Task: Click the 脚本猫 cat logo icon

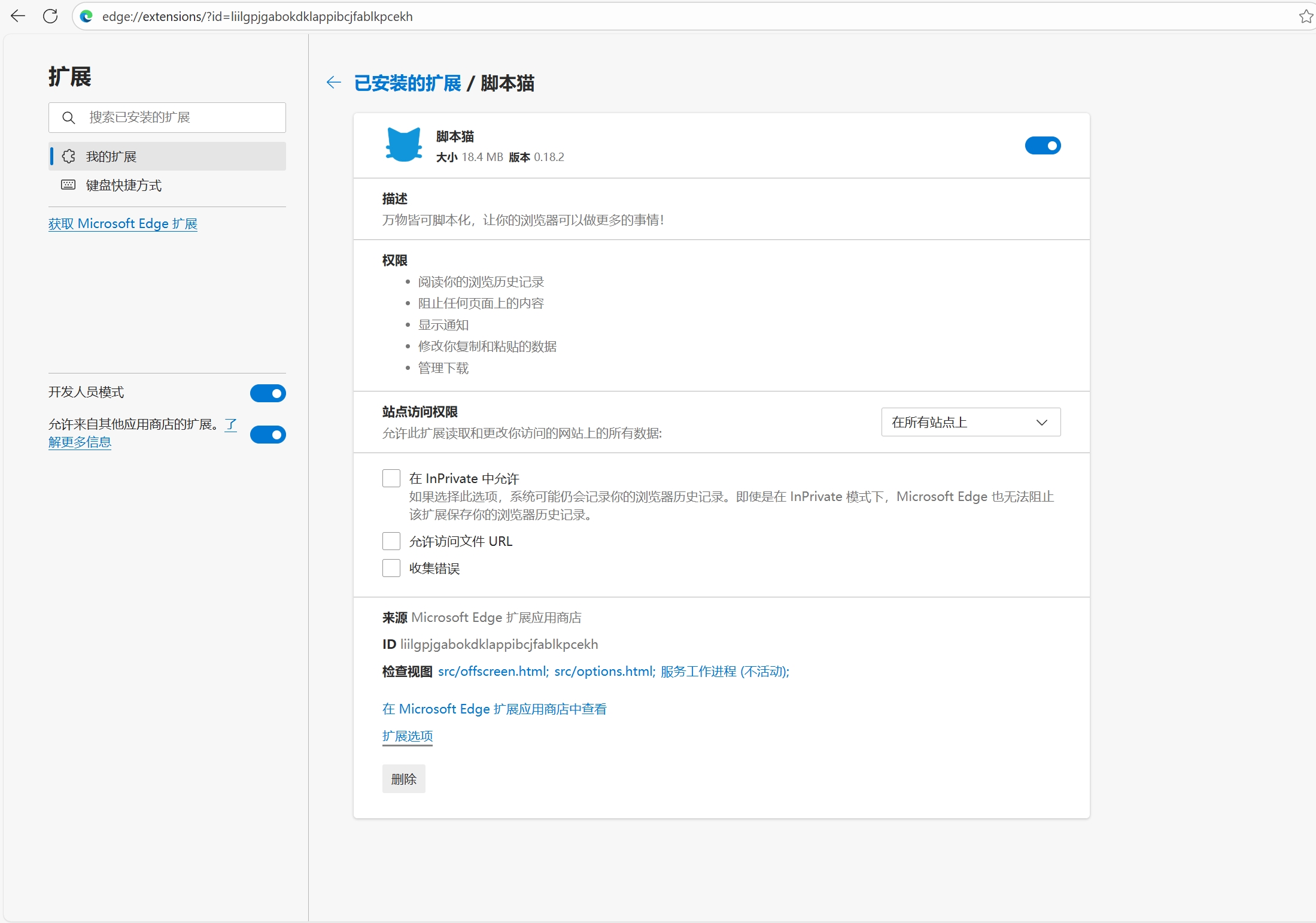Action: [x=403, y=144]
